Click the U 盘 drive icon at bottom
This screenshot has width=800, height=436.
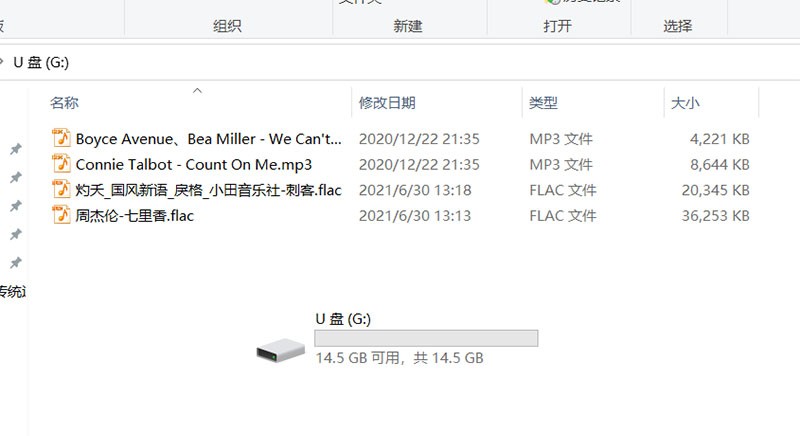coord(281,350)
